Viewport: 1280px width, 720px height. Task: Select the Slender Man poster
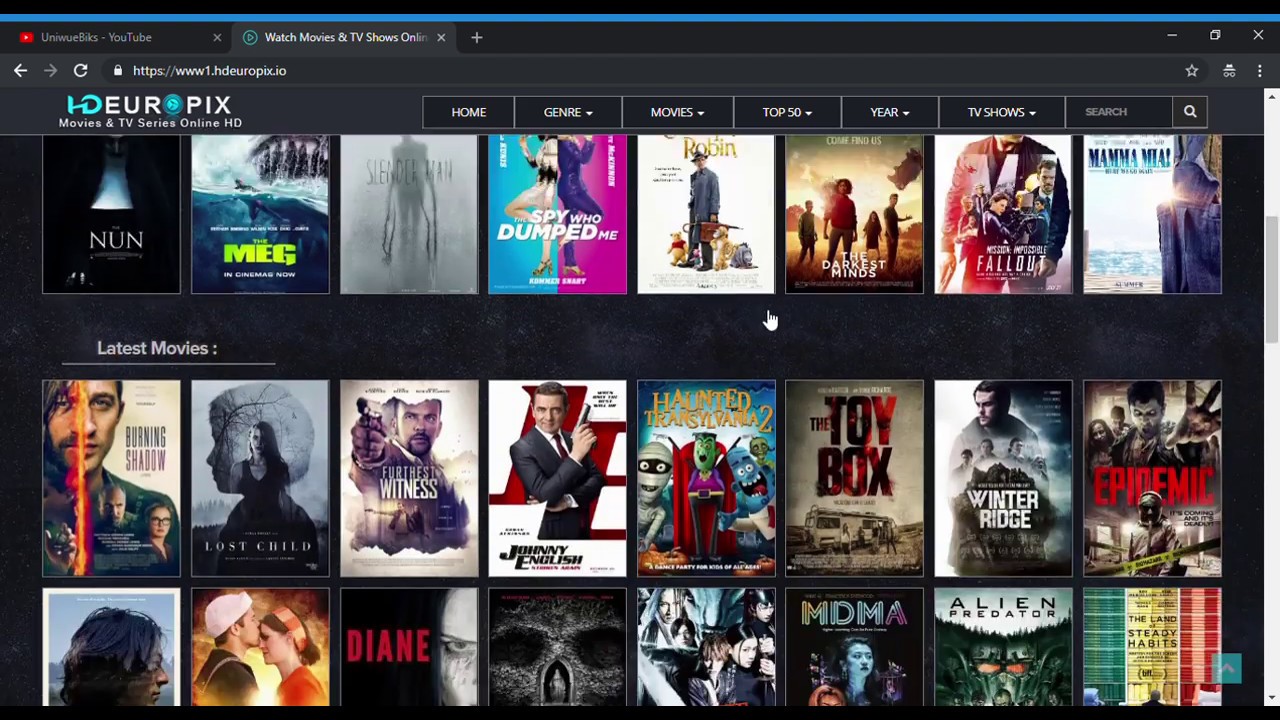pos(409,214)
